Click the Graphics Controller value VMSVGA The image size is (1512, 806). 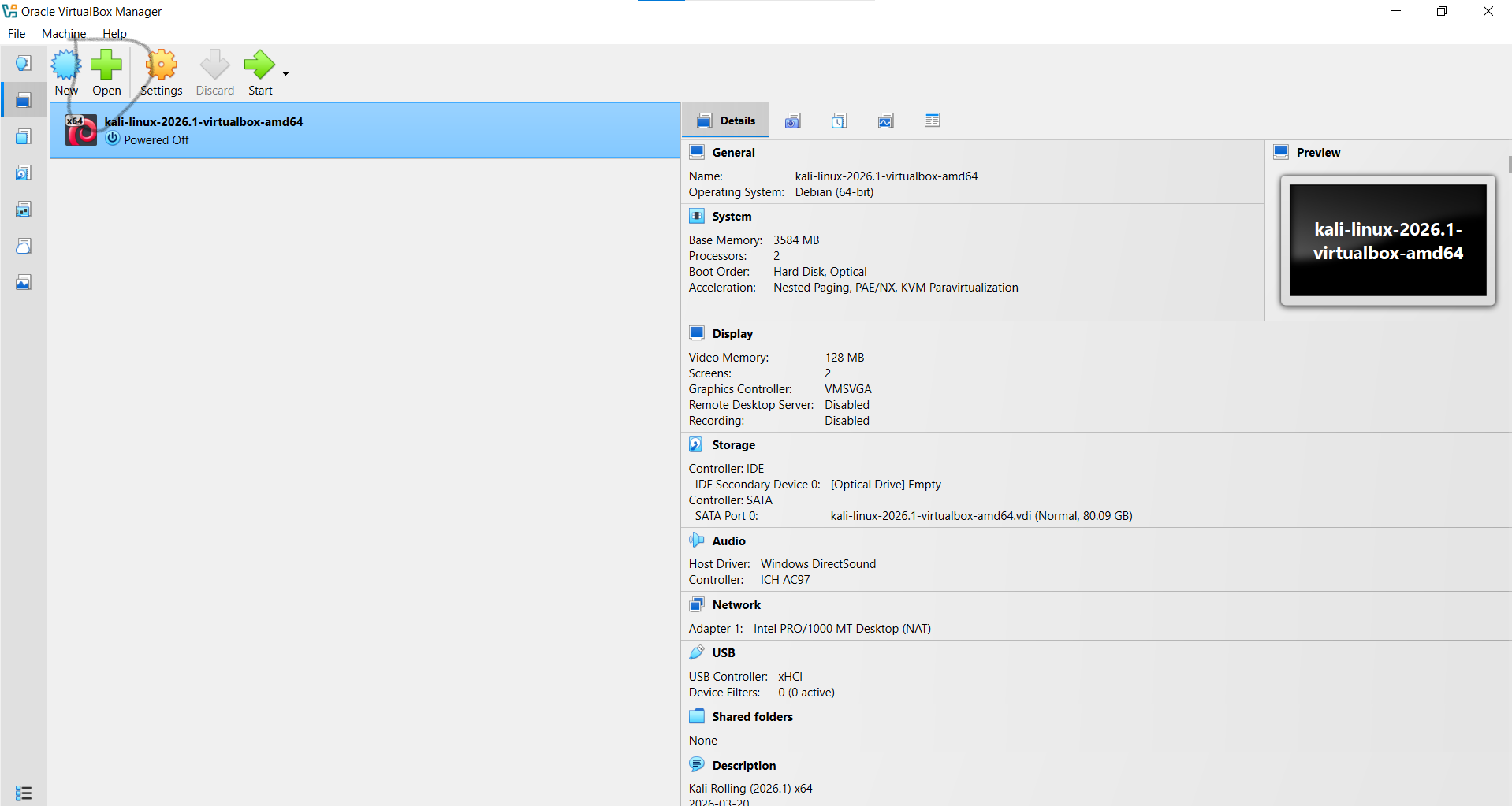pyautogui.click(x=848, y=389)
